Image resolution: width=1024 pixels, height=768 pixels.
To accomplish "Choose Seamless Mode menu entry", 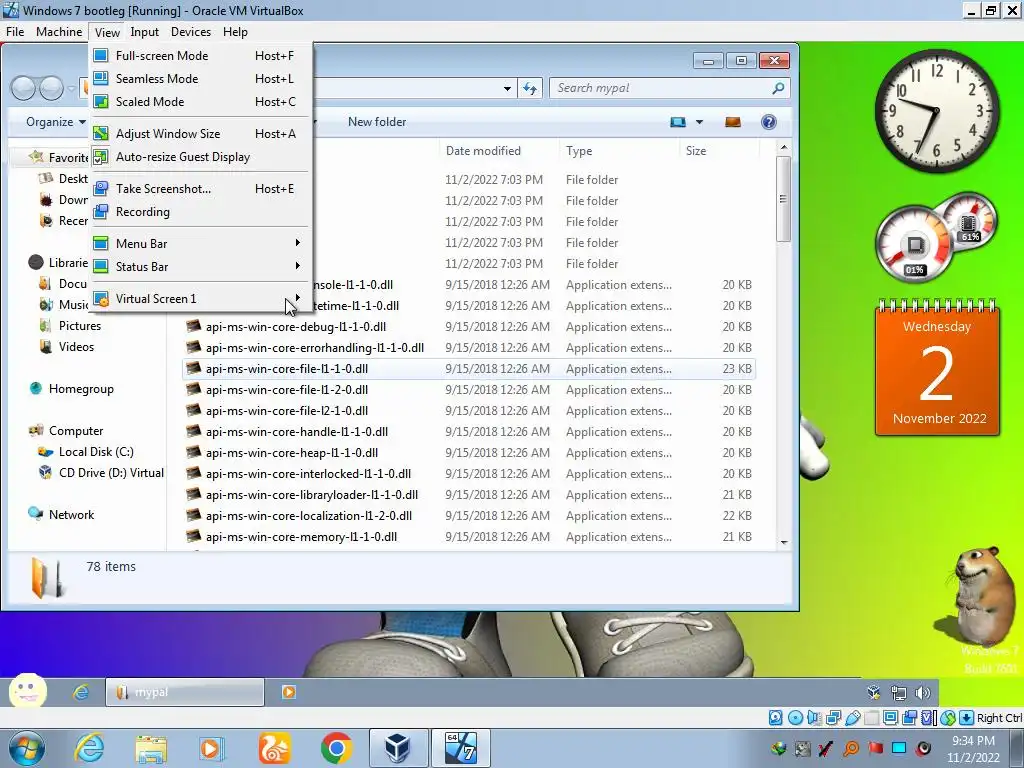I will pyautogui.click(x=201, y=78).
